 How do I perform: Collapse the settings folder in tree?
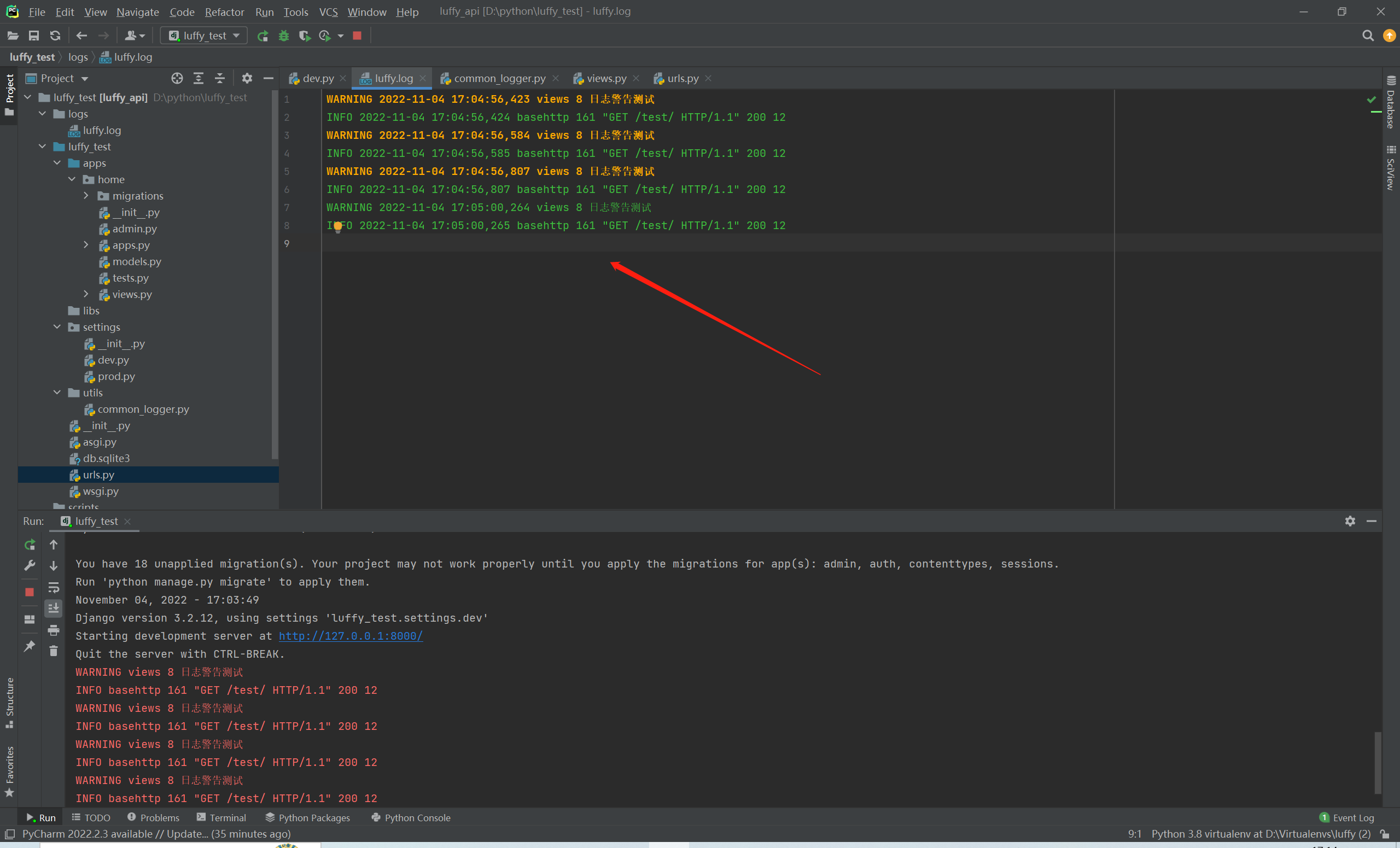[57, 327]
